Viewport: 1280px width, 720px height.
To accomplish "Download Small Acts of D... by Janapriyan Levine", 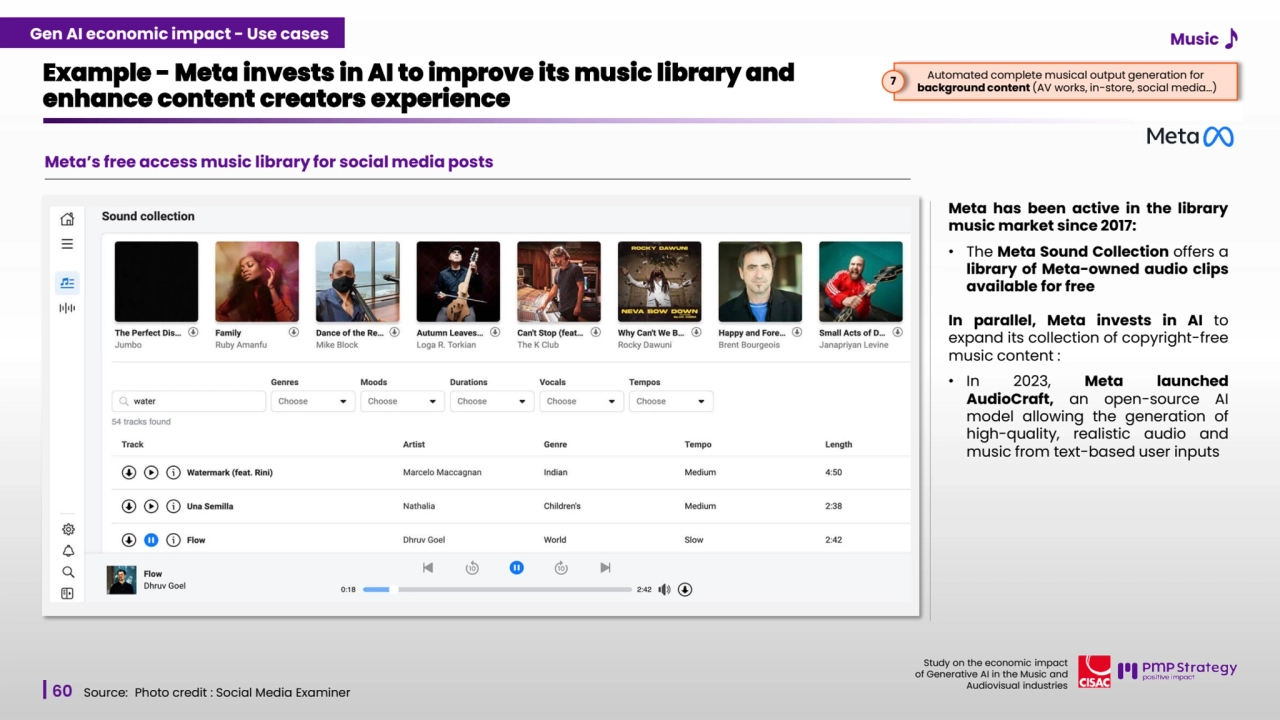I will point(897,332).
